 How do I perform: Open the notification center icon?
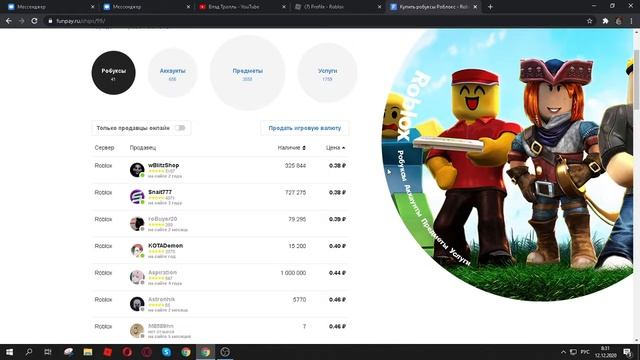627,352
